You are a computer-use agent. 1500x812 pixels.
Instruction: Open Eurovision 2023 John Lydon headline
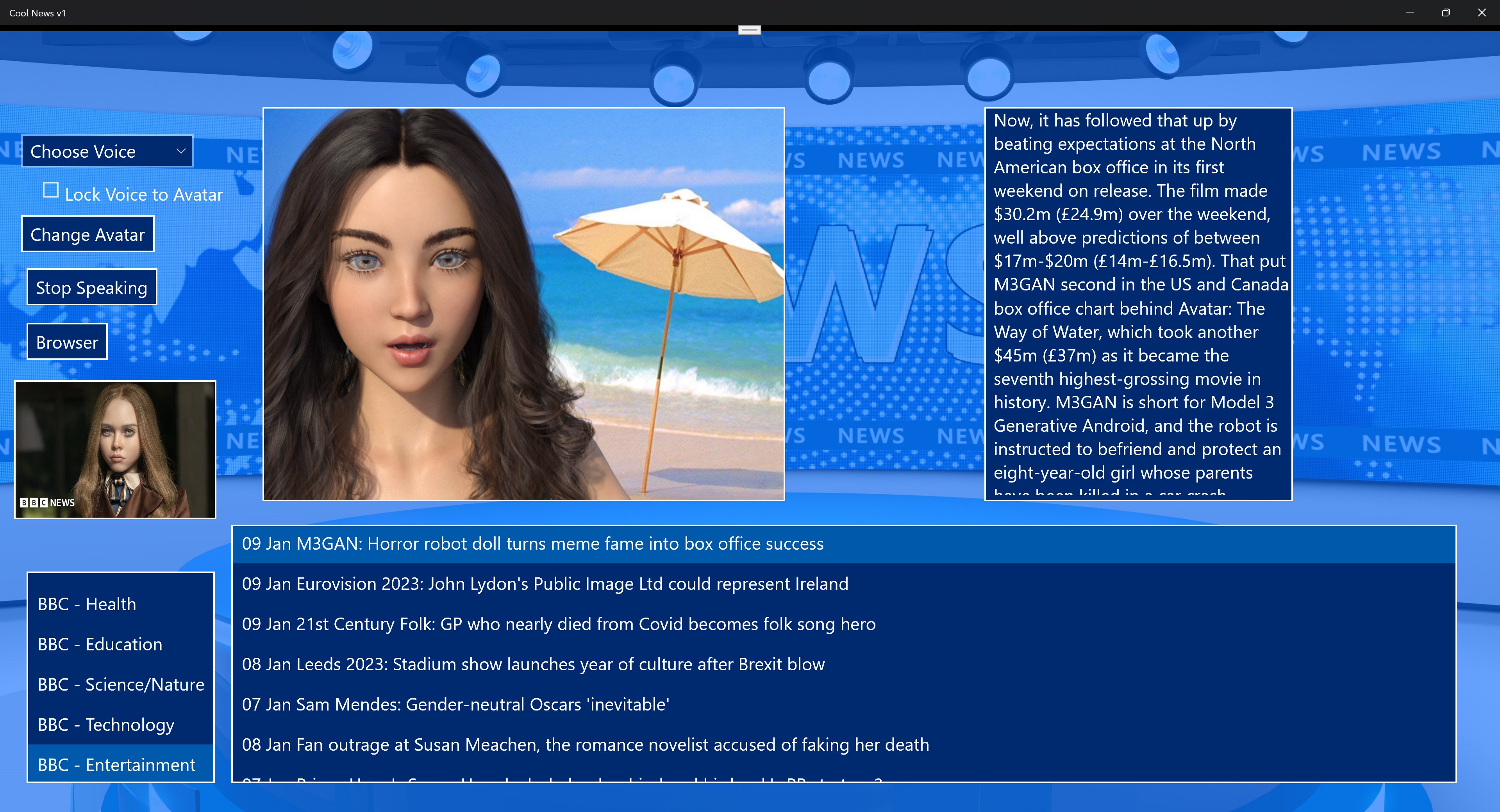[545, 584]
